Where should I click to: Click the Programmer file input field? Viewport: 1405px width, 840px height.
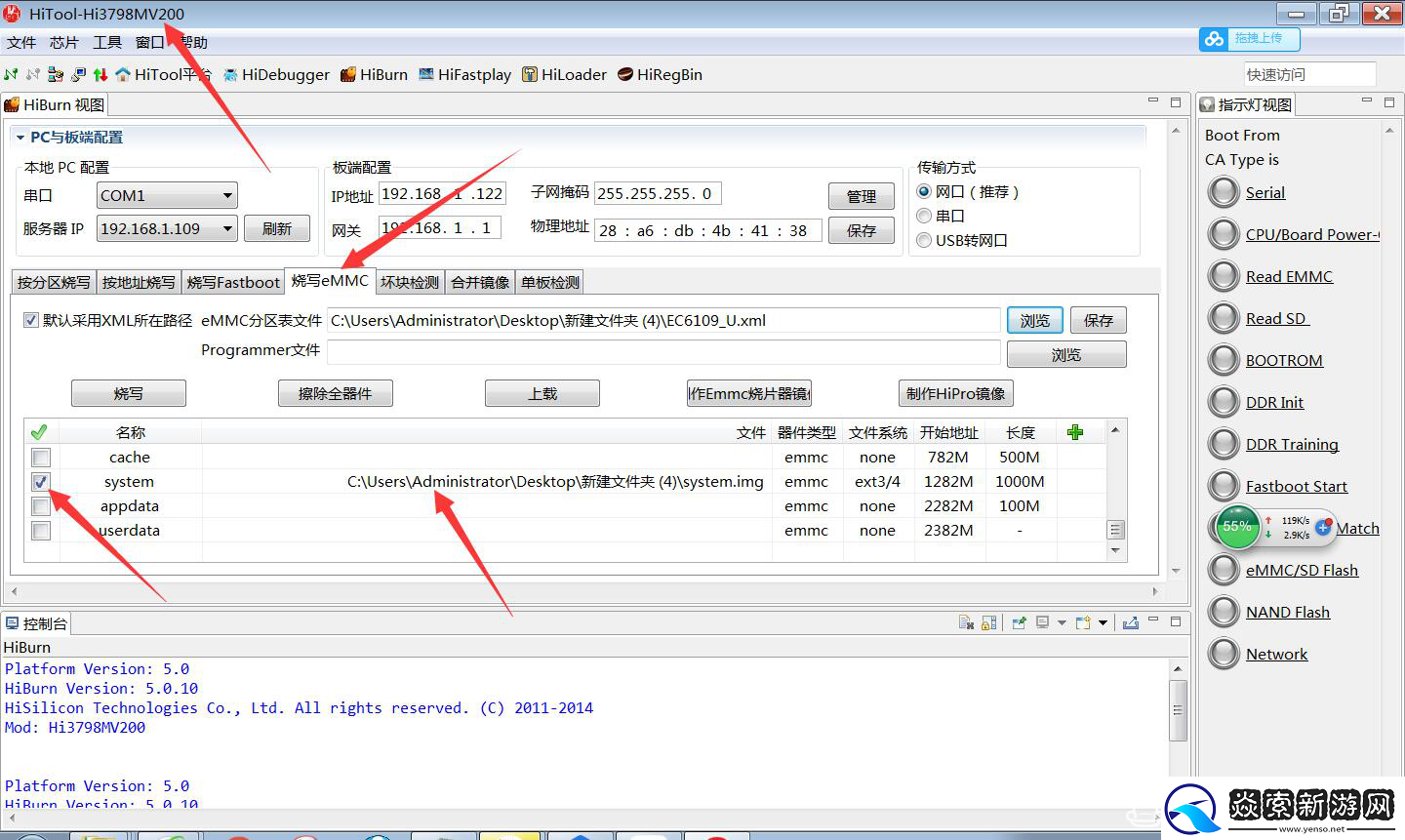(663, 352)
